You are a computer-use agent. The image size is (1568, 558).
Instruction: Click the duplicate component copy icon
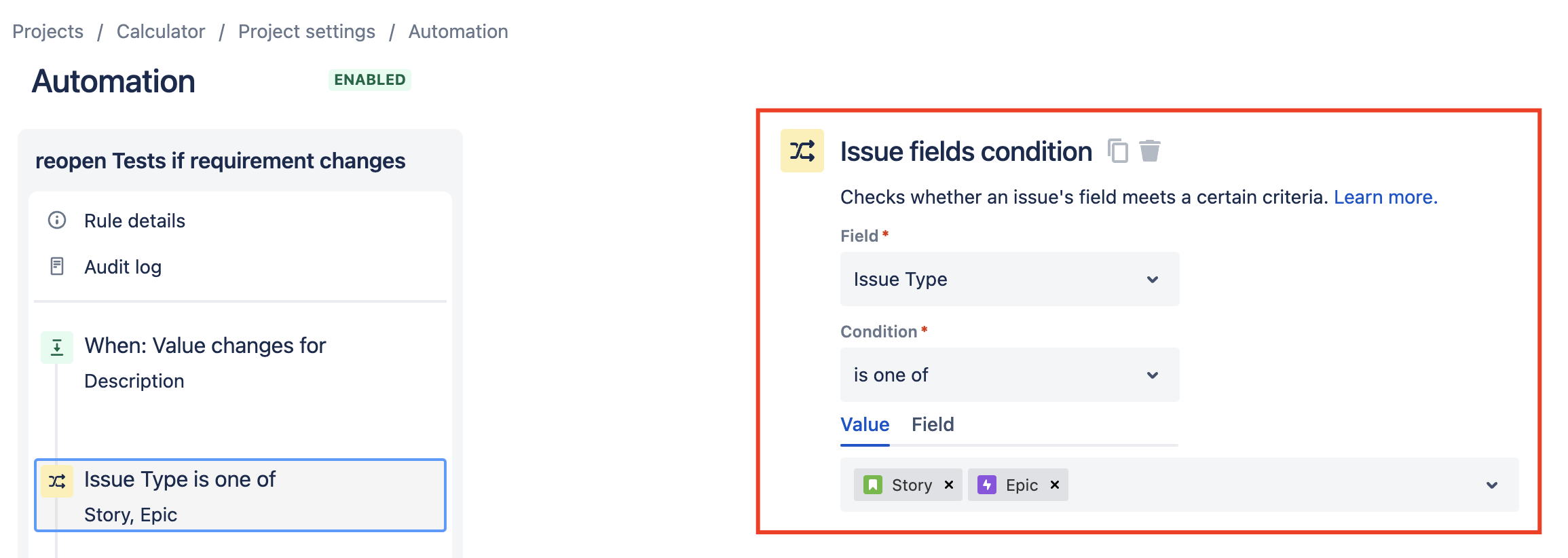pos(1117,151)
